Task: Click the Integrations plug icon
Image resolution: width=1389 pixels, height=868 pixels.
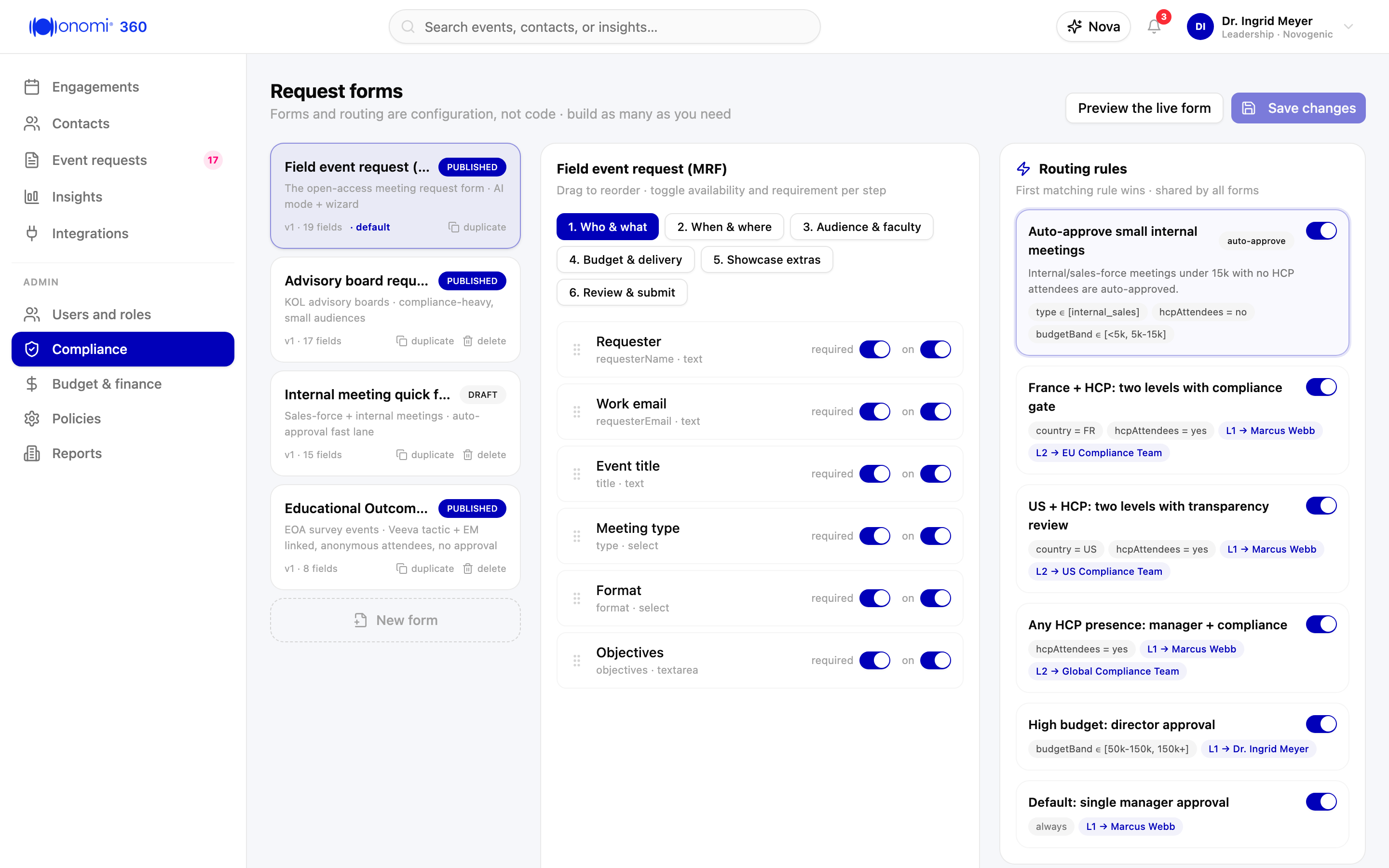Action: point(32,234)
